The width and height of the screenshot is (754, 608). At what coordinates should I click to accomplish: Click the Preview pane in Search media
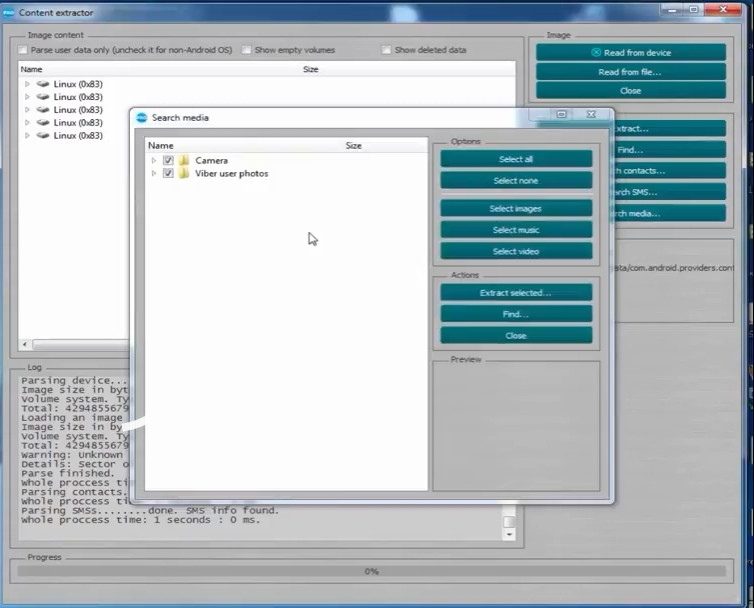[516, 427]
